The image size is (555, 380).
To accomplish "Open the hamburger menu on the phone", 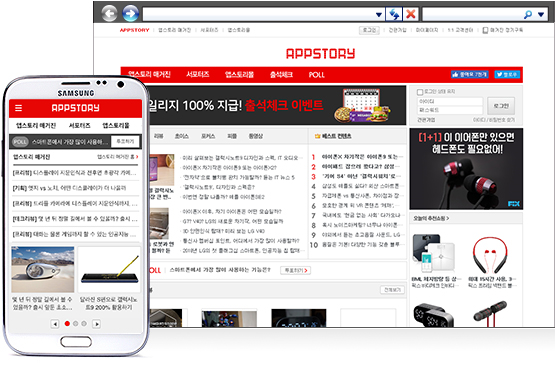I will tap(18, 108).
